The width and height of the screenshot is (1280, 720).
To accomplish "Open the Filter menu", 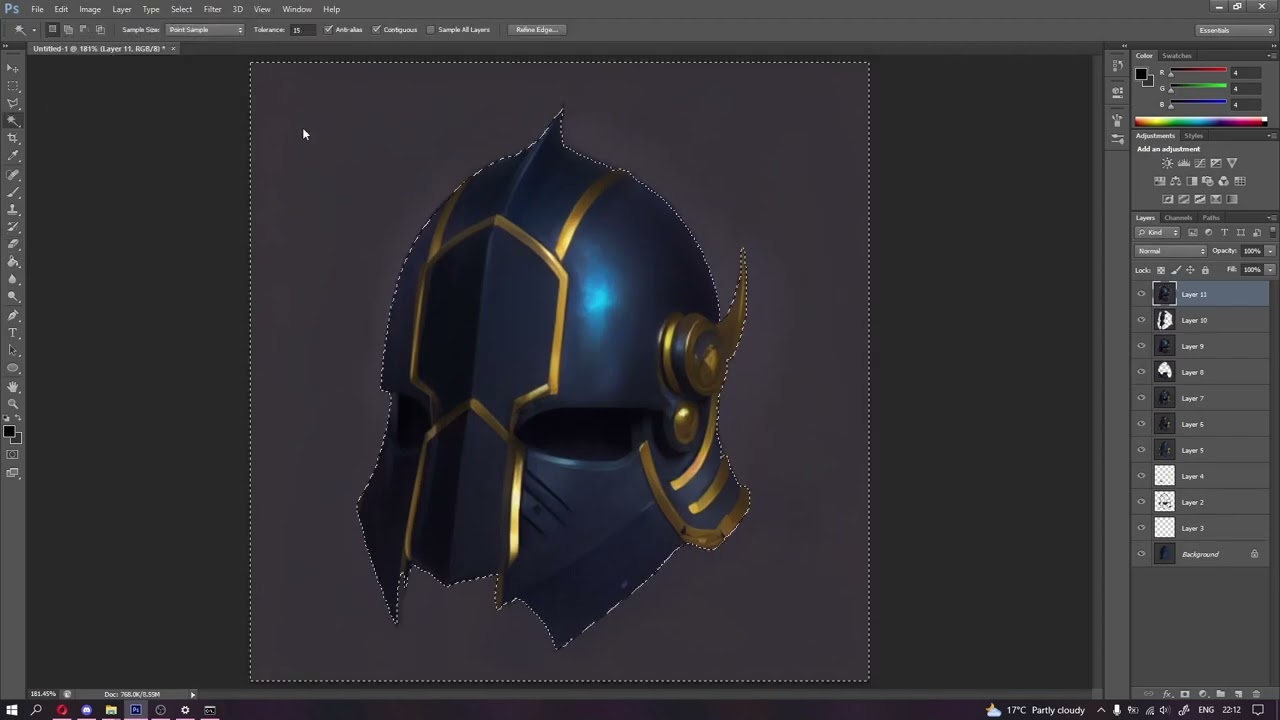I will click(x=212, y=9).
